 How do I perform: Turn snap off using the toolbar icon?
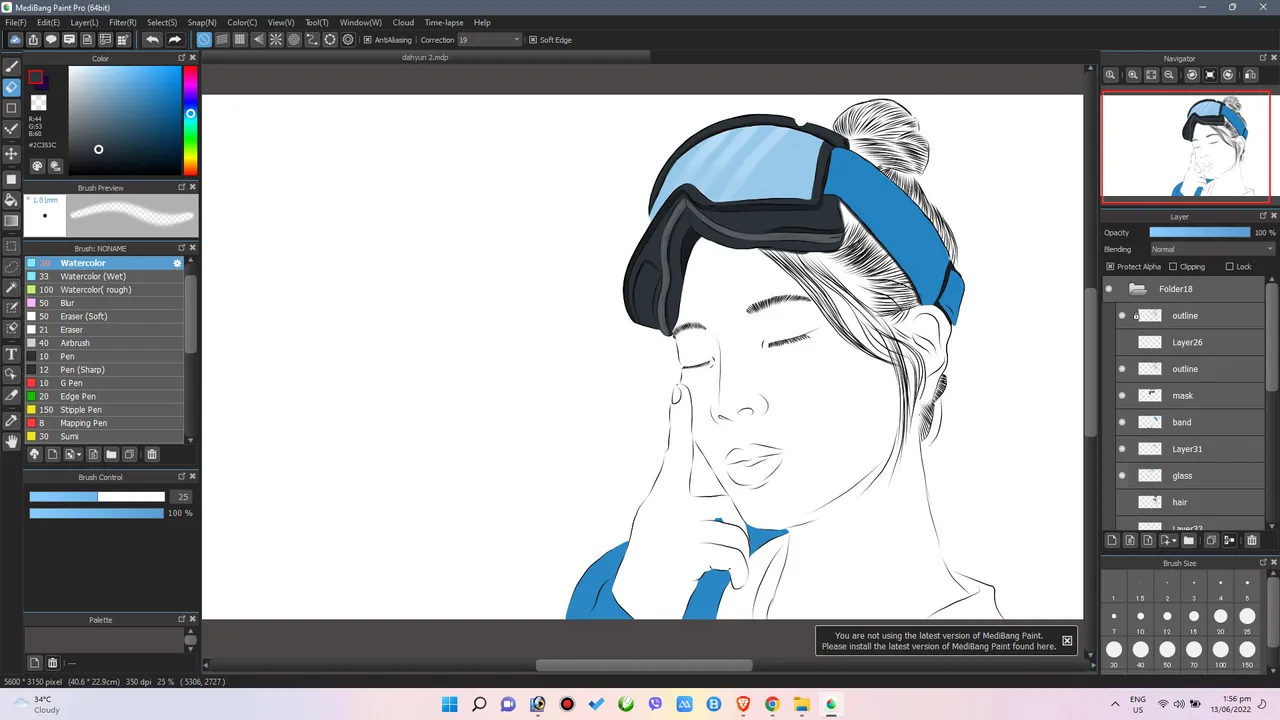pyautogui.click(x=204, y=40)
